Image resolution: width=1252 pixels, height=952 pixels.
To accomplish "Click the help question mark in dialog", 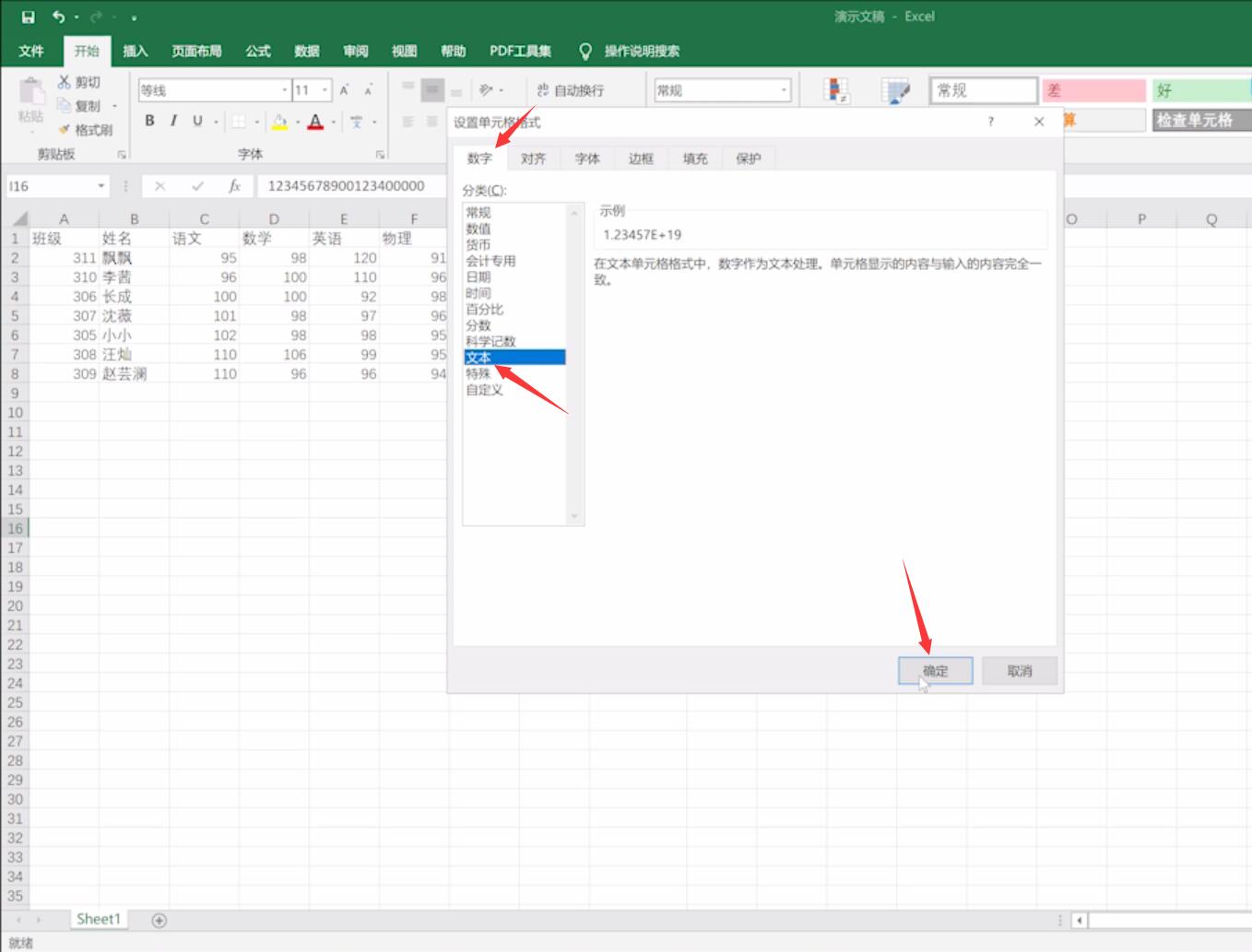I will click(991, 122).
